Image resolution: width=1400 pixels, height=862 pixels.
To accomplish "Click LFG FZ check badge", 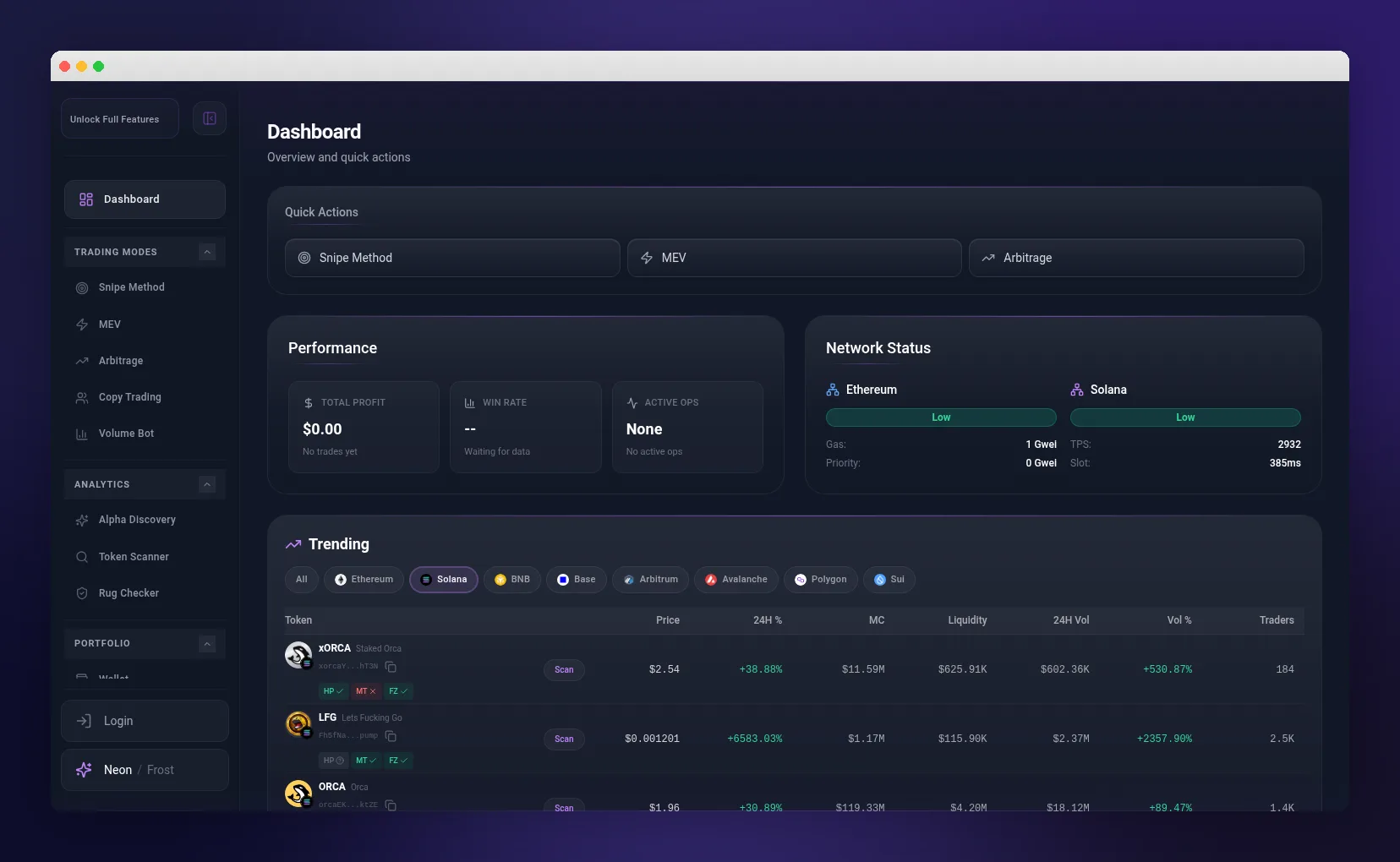I will (398, 761).
